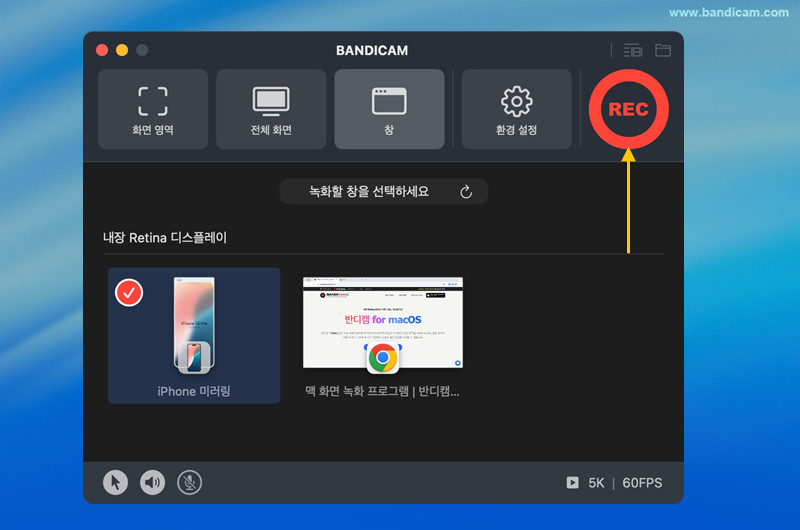The image size is (800, 530).
Task: Open the output folder icon
Action: click(x=663, y=50)
